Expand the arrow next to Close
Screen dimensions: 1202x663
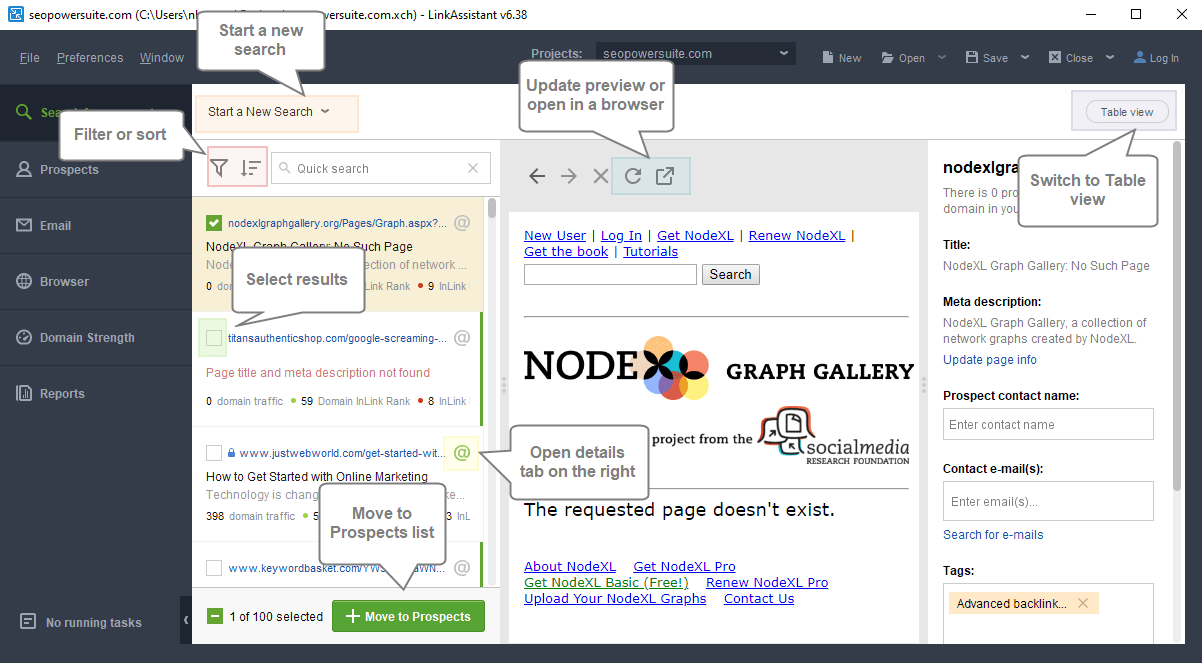point(1110,58)
